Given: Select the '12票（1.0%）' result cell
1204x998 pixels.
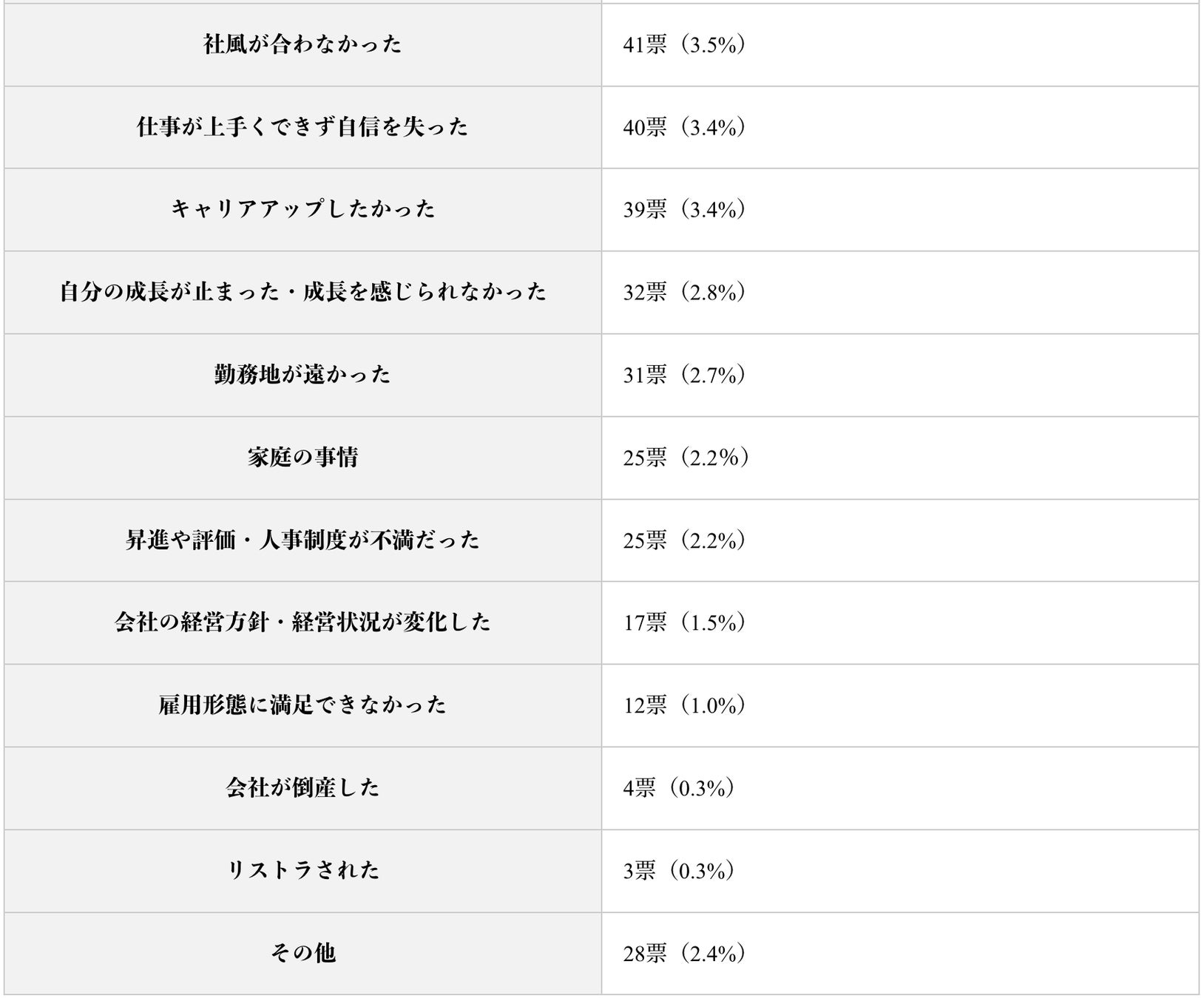Looking at the screenshot, I should pyautogui.click(x=684, y=706).
